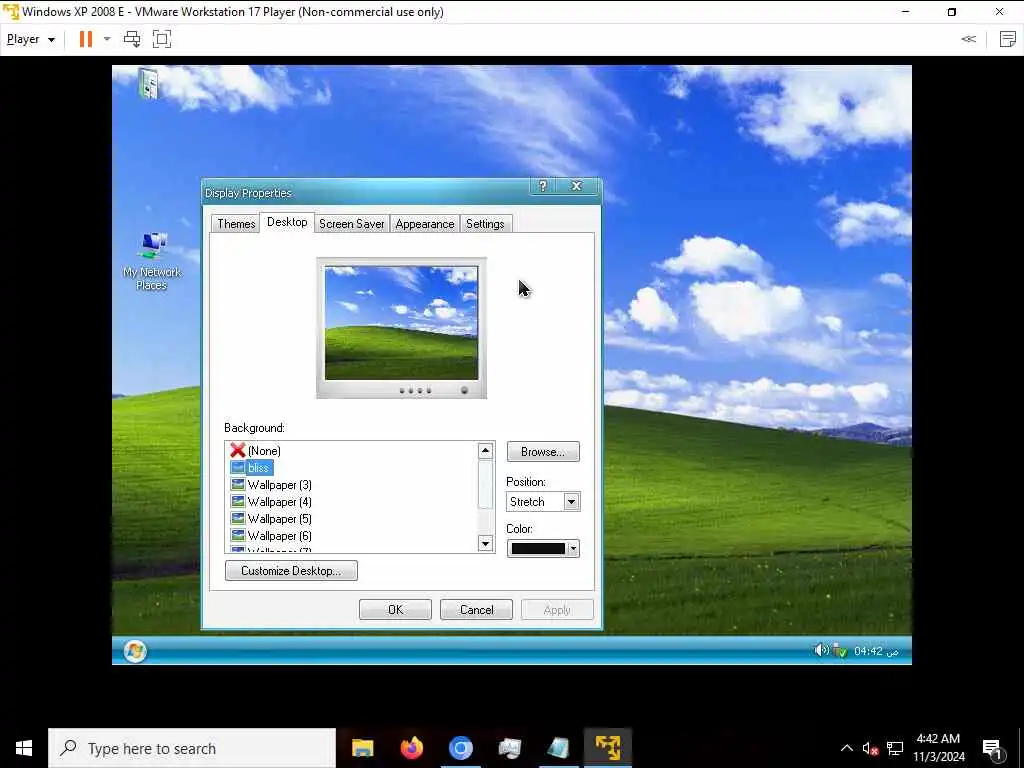Click the image icon beside Wallpaper (5)
This screenshot has height=768, width=1024.
238,519
